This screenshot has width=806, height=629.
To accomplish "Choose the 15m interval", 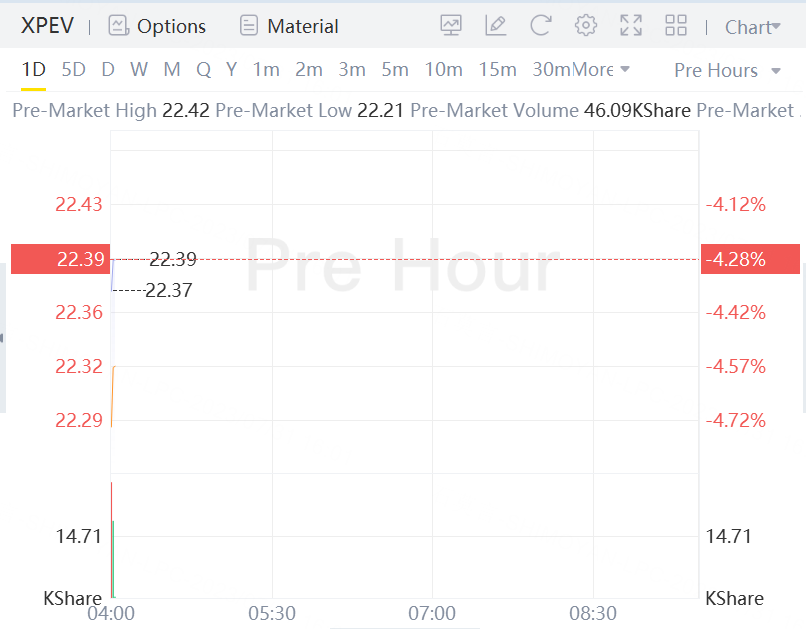I will coord(497,70).
